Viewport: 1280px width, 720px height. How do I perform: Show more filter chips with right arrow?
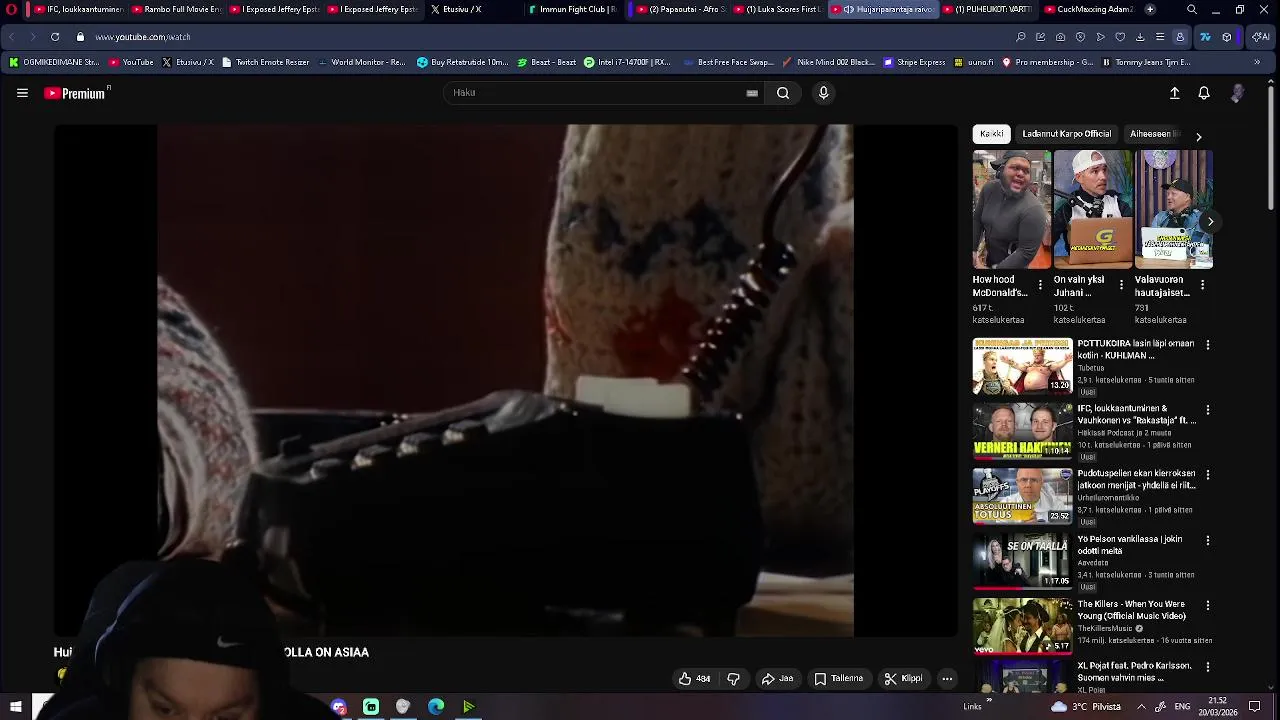click(1198, 136)
